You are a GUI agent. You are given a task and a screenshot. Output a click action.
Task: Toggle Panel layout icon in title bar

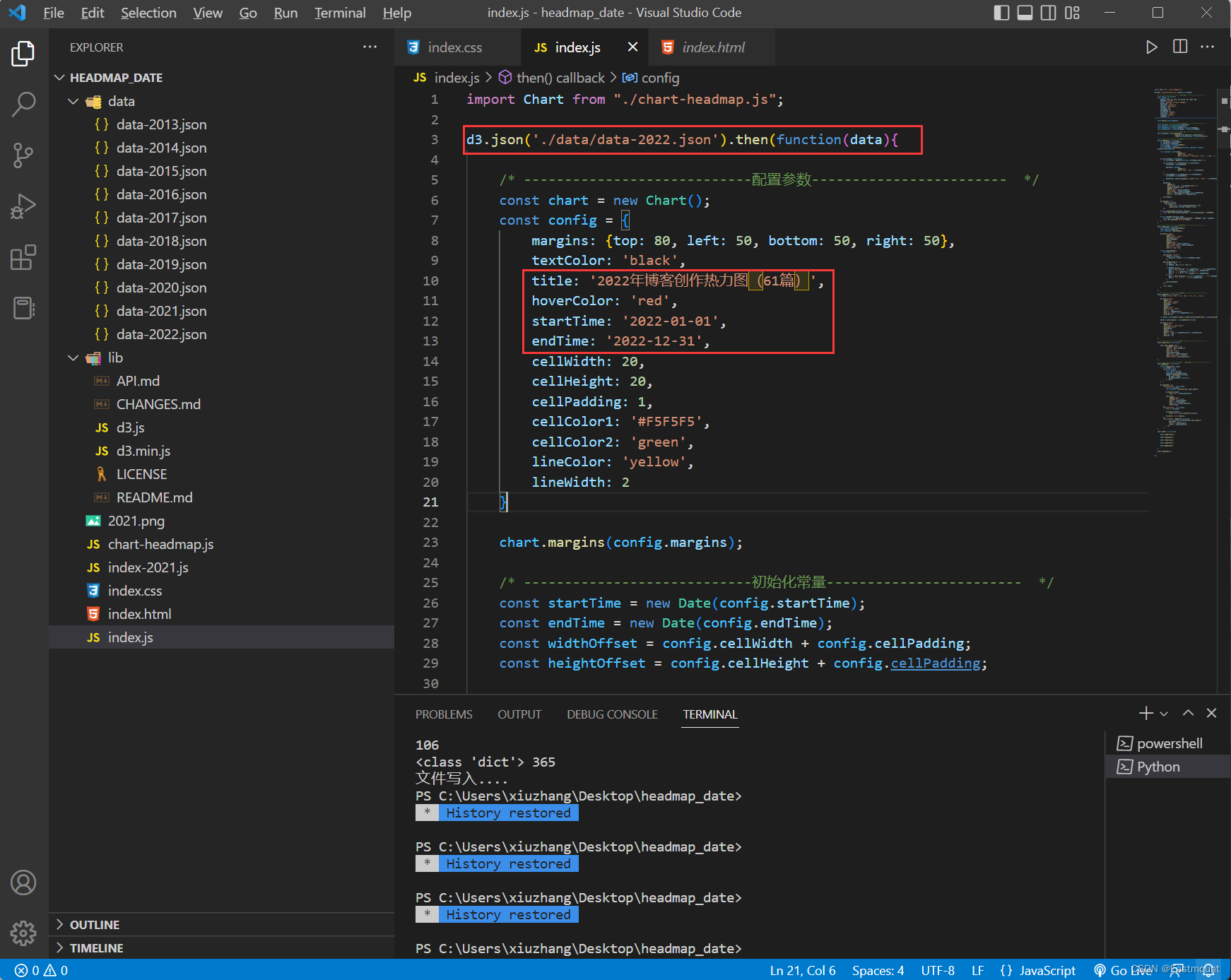[1025, 13]
